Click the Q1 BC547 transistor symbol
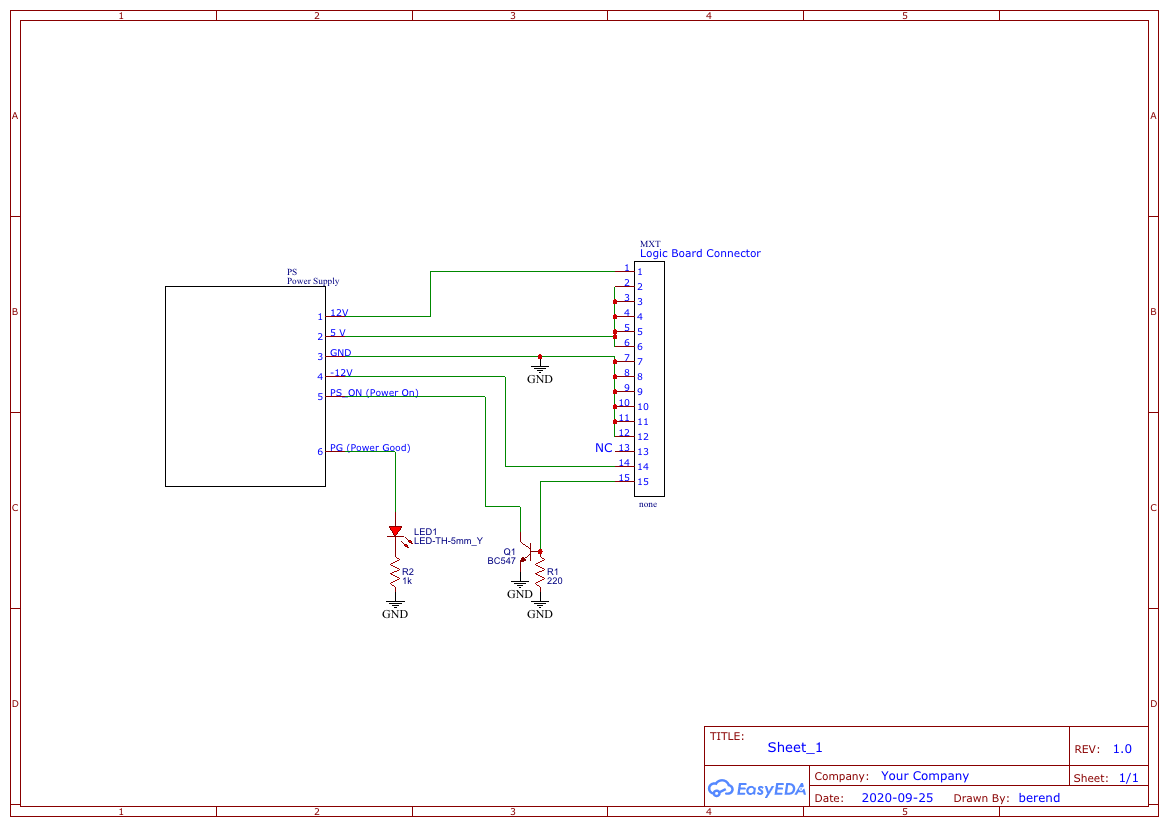1169x827 pixels. pyautogui.click(x=527, y=553)
